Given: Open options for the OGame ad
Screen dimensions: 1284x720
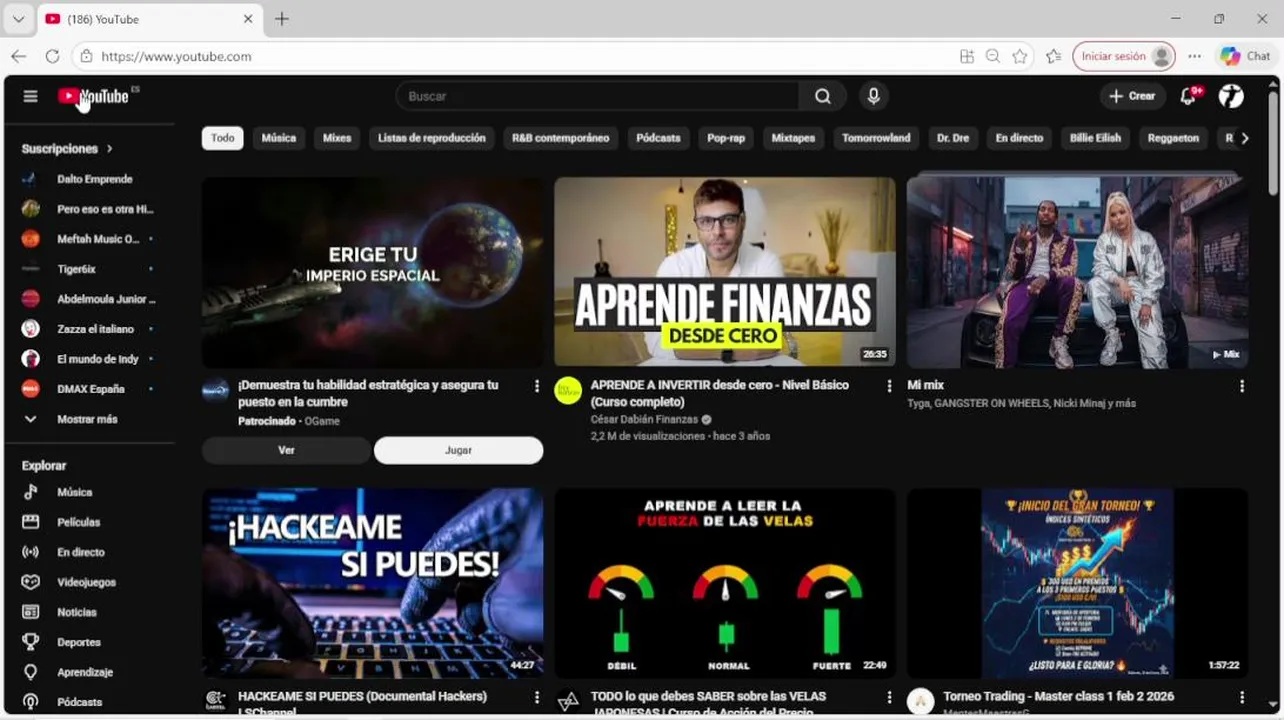Looking at the screenshot, I should click(x=537, y=386).
